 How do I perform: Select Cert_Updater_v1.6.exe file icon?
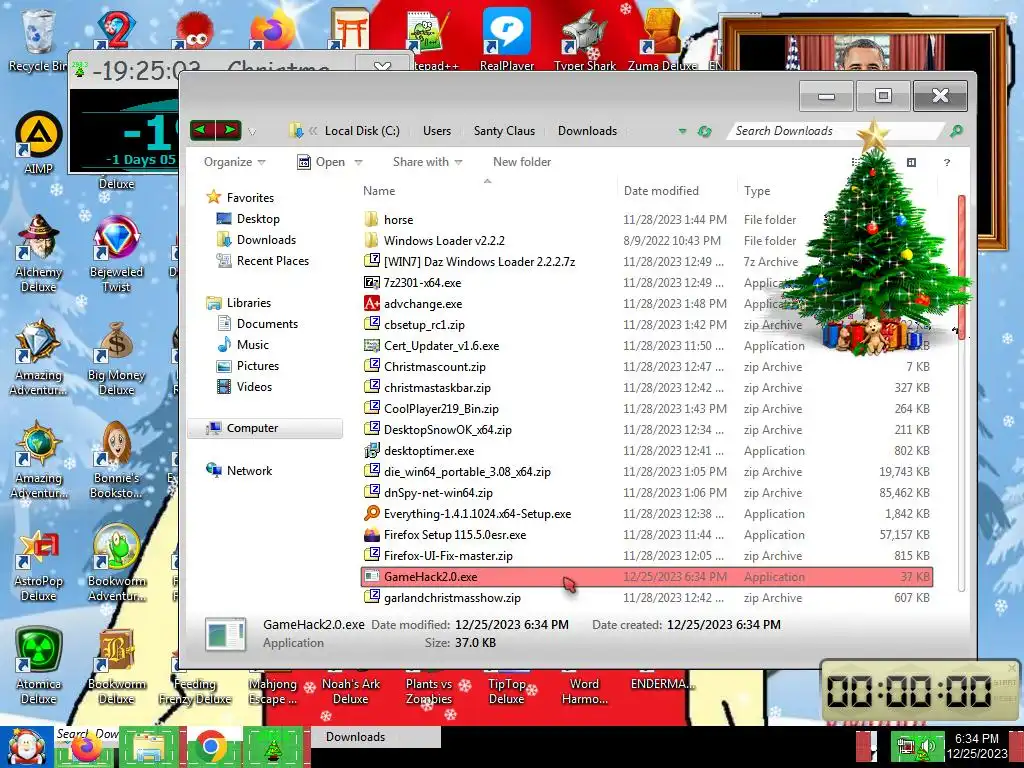point(372,345)
